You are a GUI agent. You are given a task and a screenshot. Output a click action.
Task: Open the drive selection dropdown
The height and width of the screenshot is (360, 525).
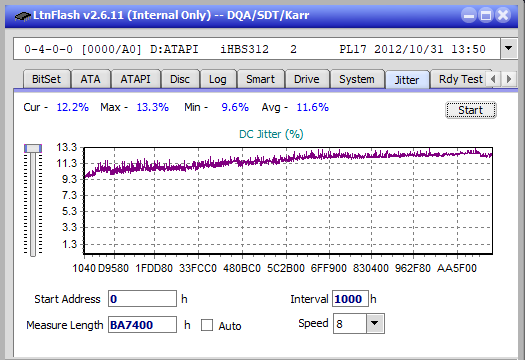tap(508, 49)
